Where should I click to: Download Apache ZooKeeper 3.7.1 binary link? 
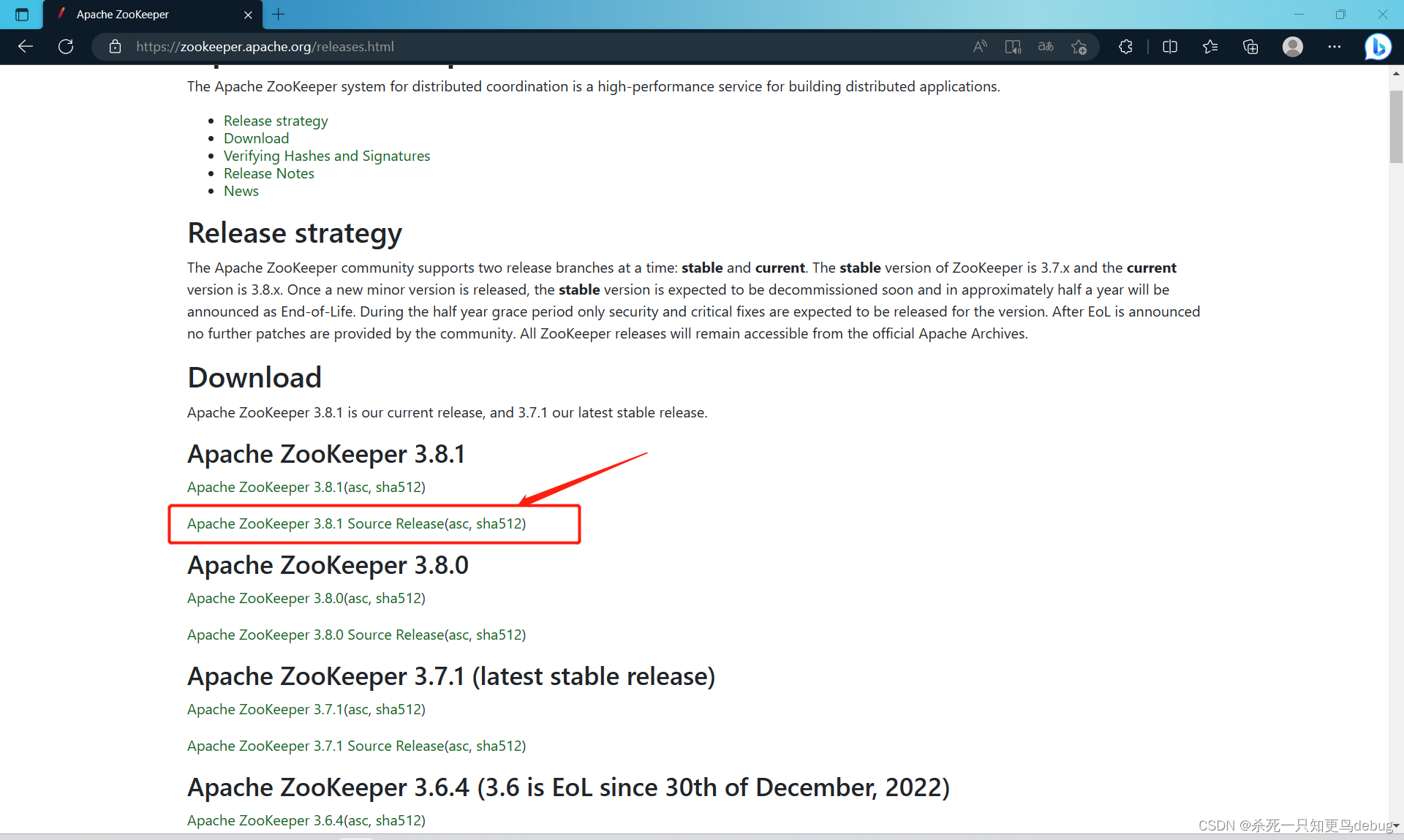pos(265,709)
